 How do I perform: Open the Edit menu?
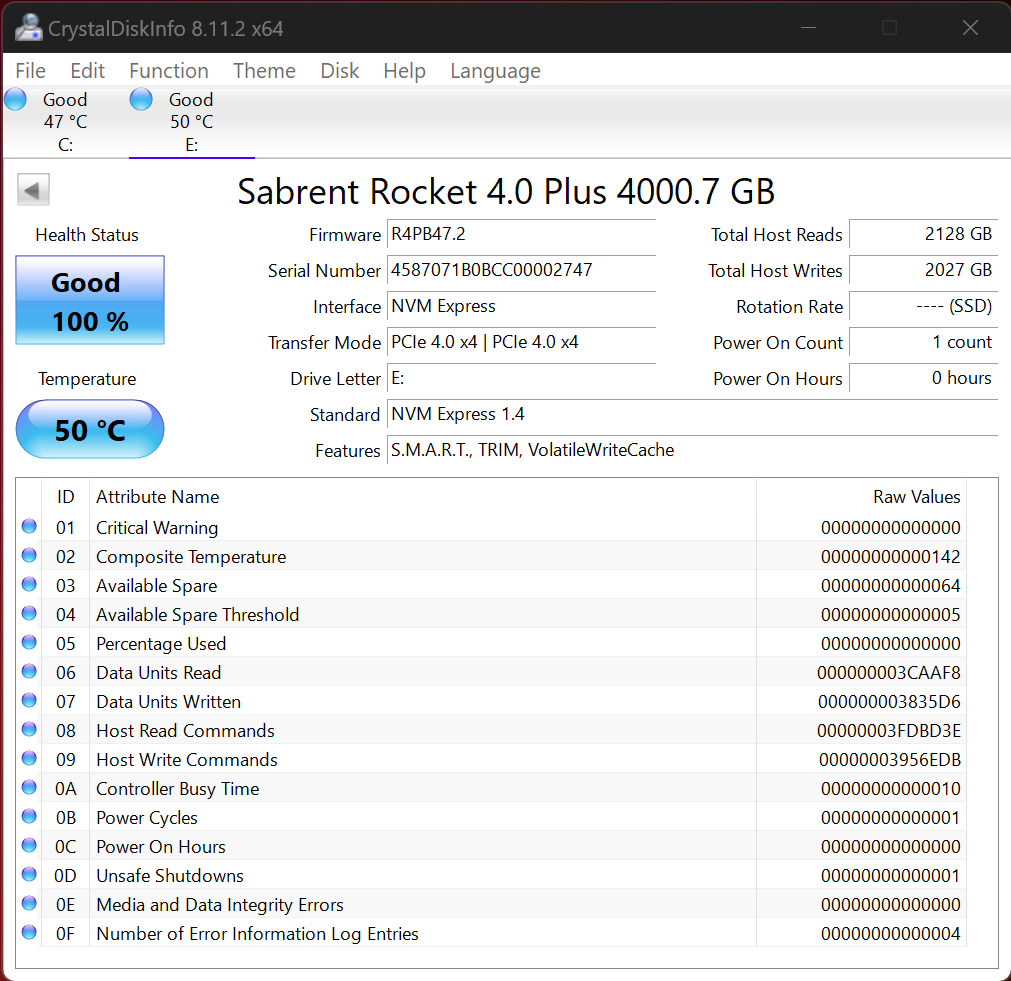(87, 71)
